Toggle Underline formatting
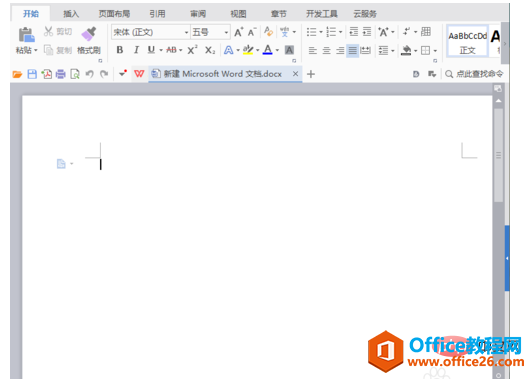Screen dimensions: 531x379 (x=151, y=50)
